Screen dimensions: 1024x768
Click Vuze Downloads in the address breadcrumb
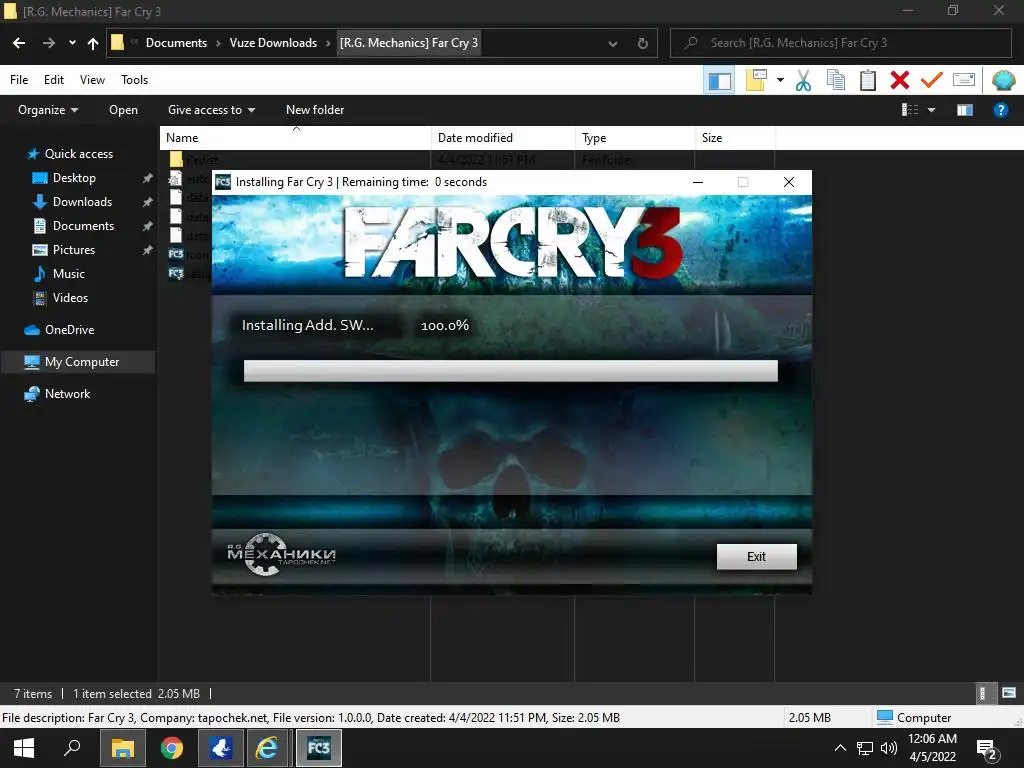click(x=273, y=42)
